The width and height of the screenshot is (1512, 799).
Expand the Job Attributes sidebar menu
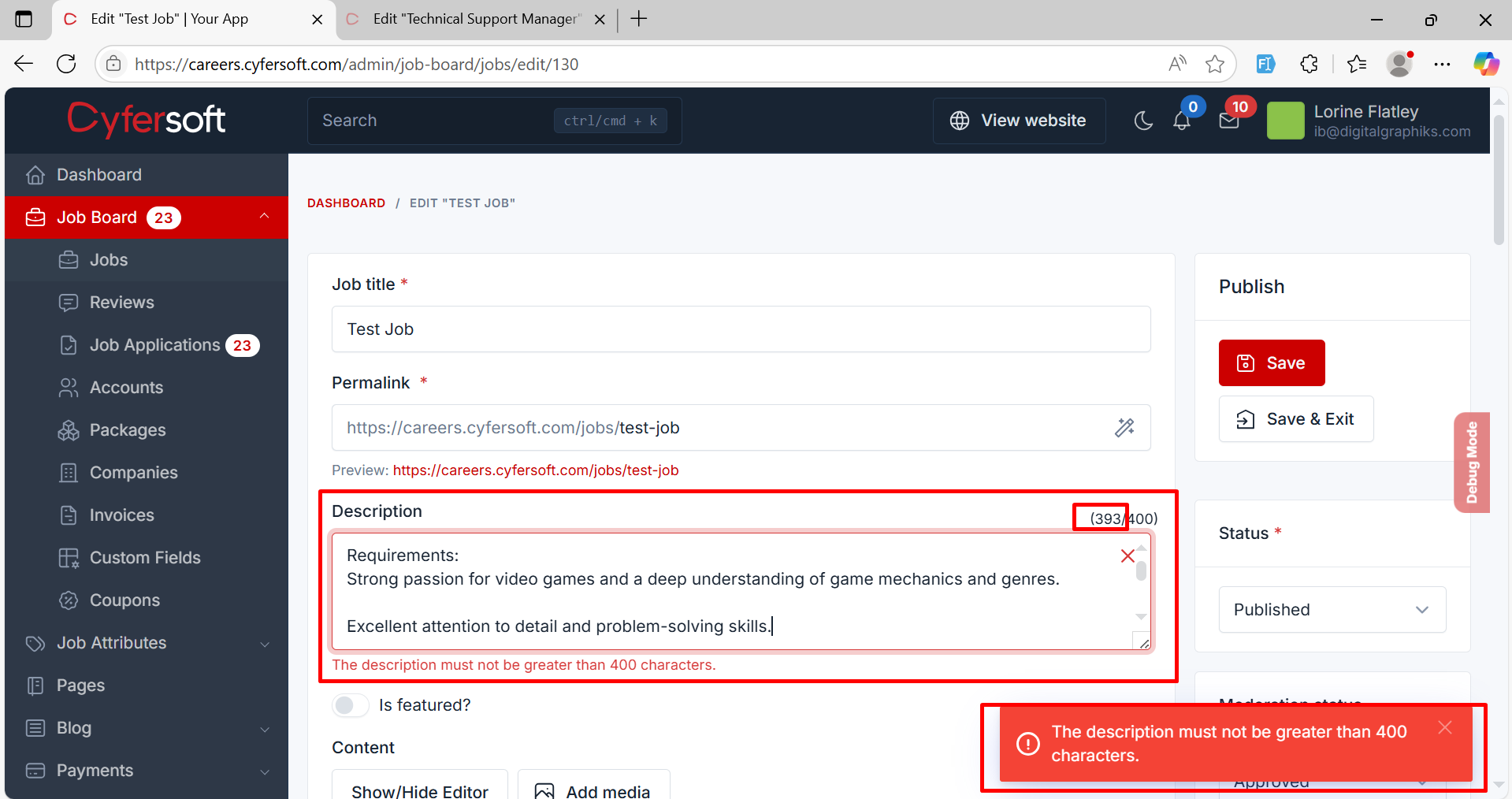147,643
